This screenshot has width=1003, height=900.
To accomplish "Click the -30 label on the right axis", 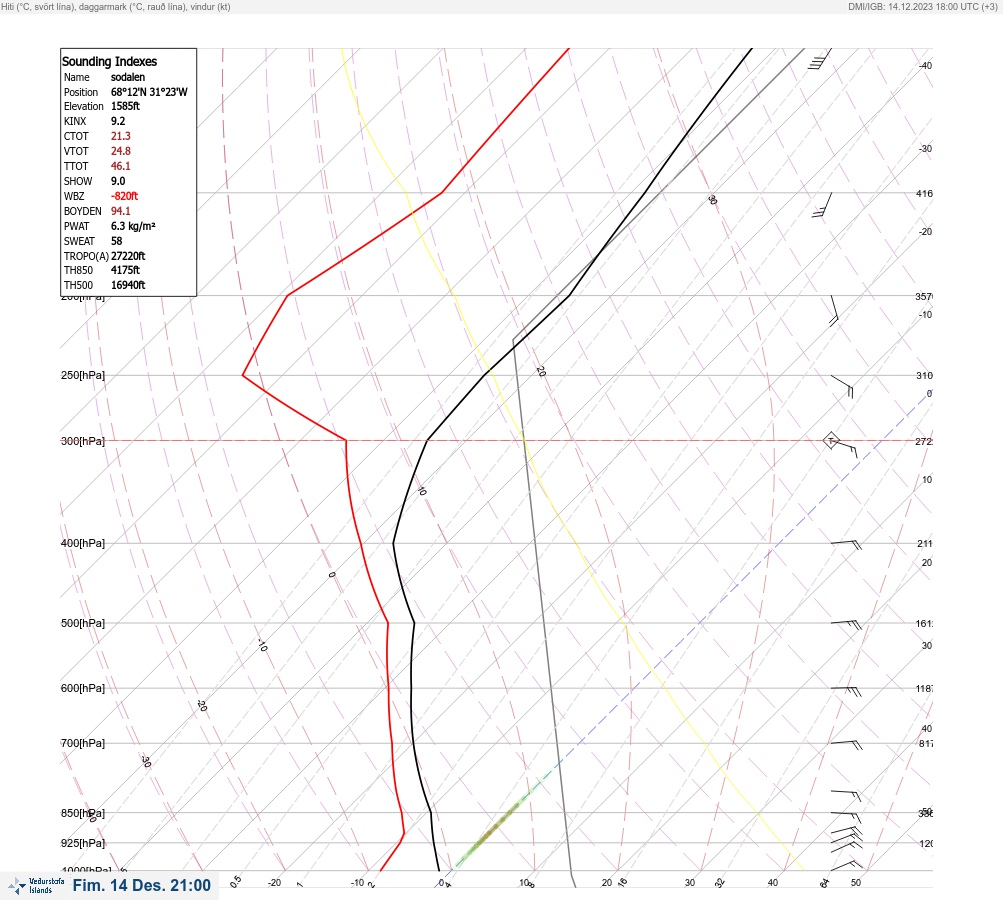I will 925,148.
